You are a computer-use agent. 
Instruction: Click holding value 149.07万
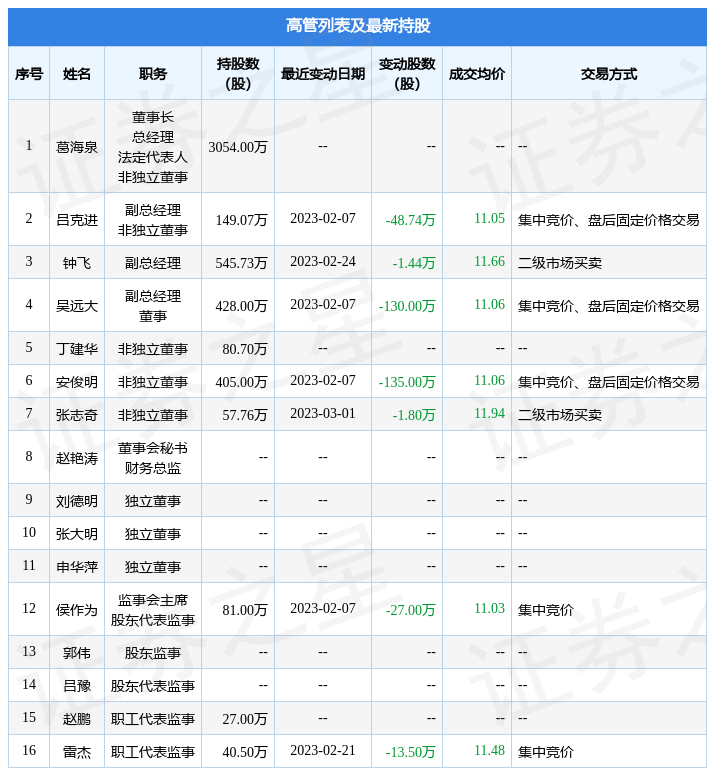coord(241,220)
